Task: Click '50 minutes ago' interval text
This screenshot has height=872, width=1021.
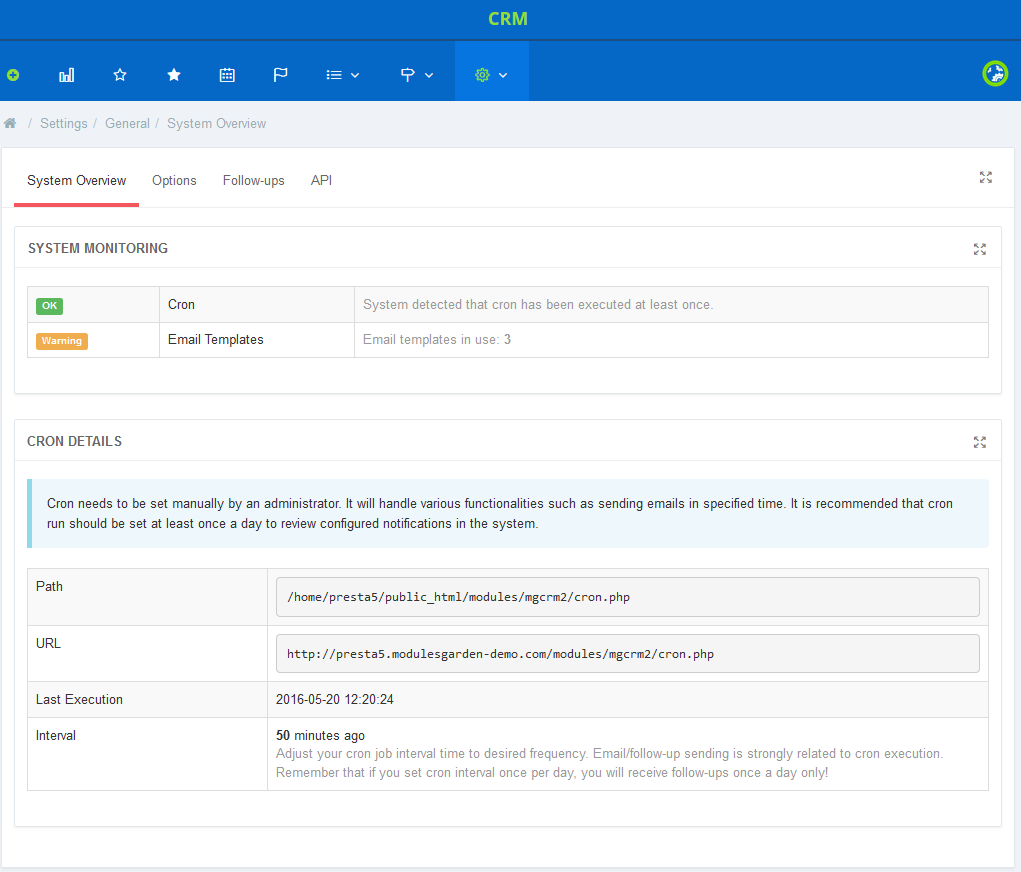Action: (x=320, y=735)
